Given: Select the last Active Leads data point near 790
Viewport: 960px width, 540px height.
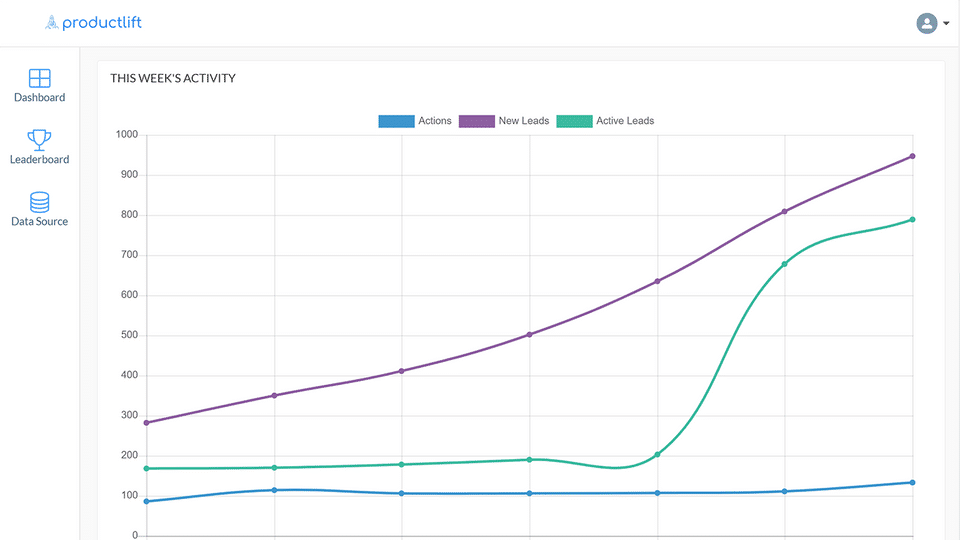Looking at the screenshot, I should coord(912,220).
